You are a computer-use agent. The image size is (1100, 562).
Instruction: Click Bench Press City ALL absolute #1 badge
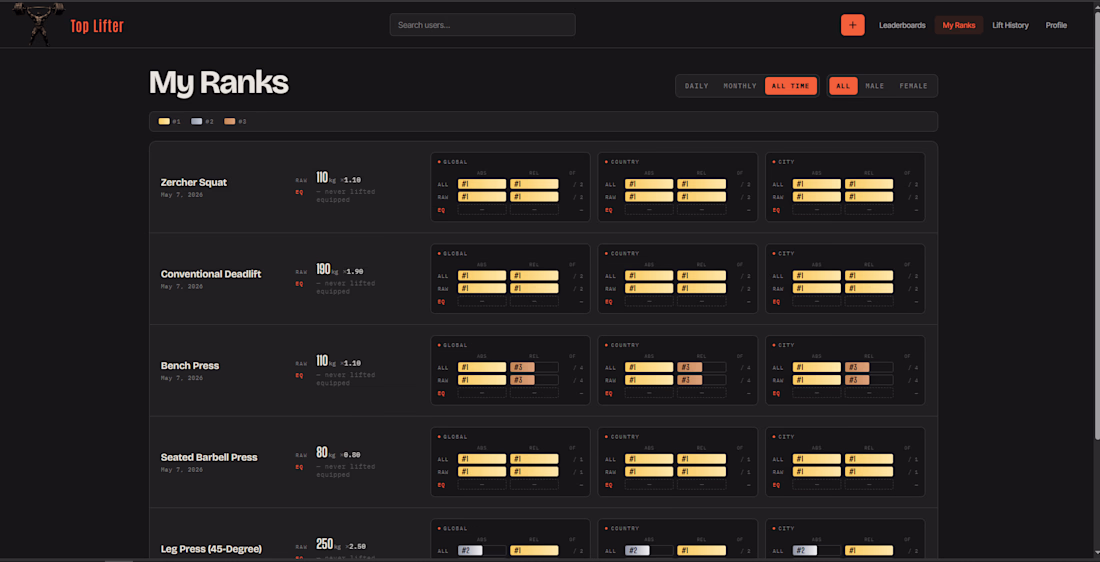coord(817,367)
